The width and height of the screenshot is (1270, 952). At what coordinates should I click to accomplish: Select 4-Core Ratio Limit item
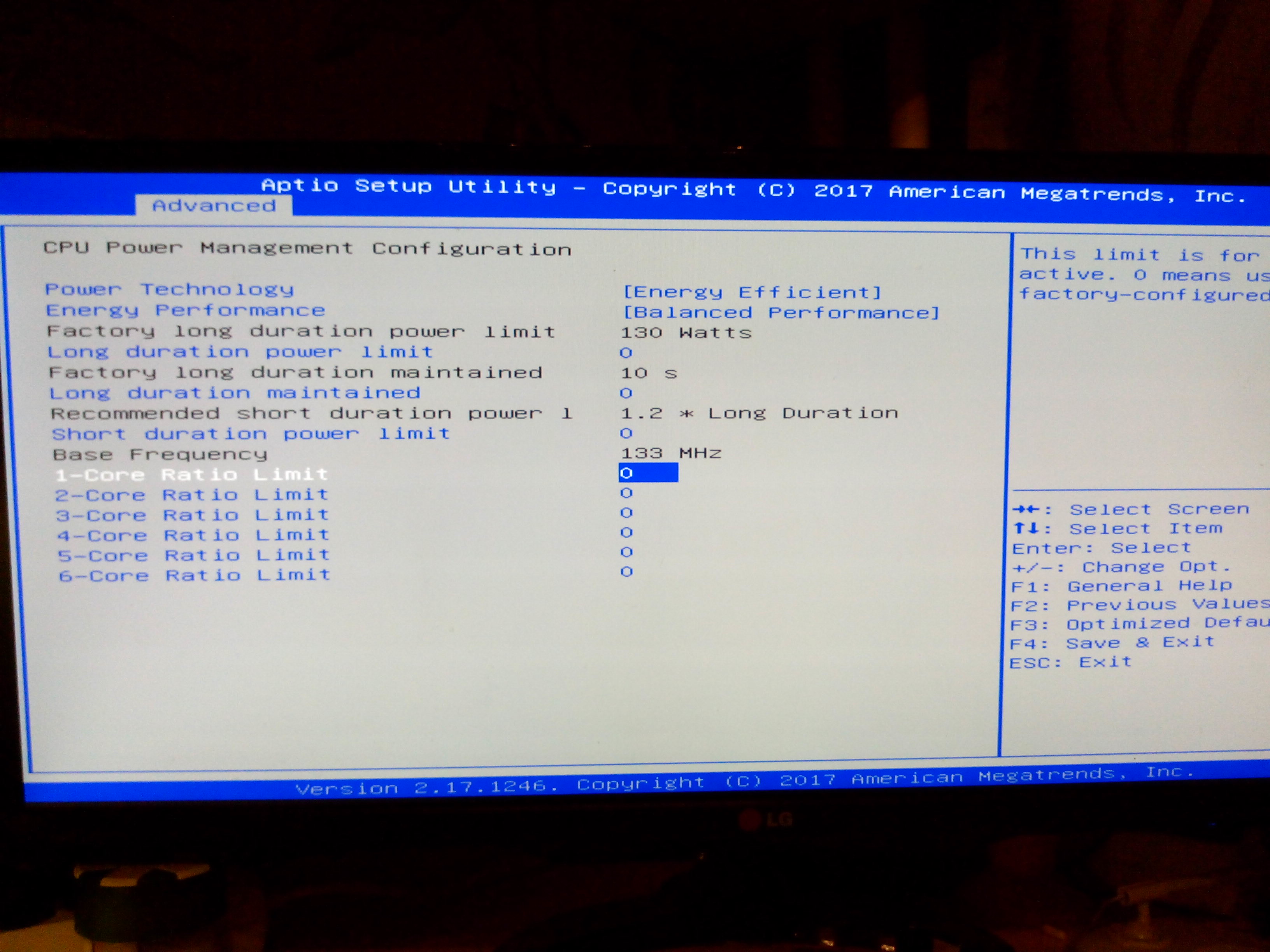(x=193, y=535)
